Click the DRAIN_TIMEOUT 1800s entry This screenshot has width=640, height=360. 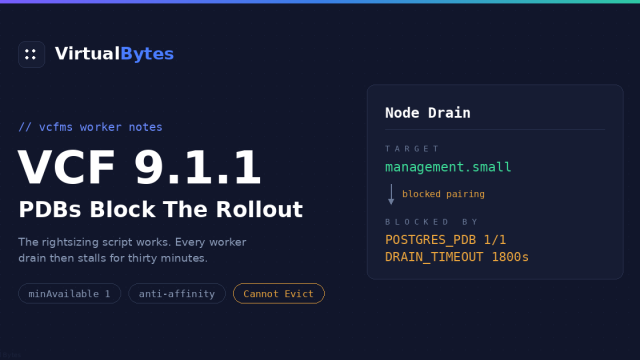(x=457, y=257)
